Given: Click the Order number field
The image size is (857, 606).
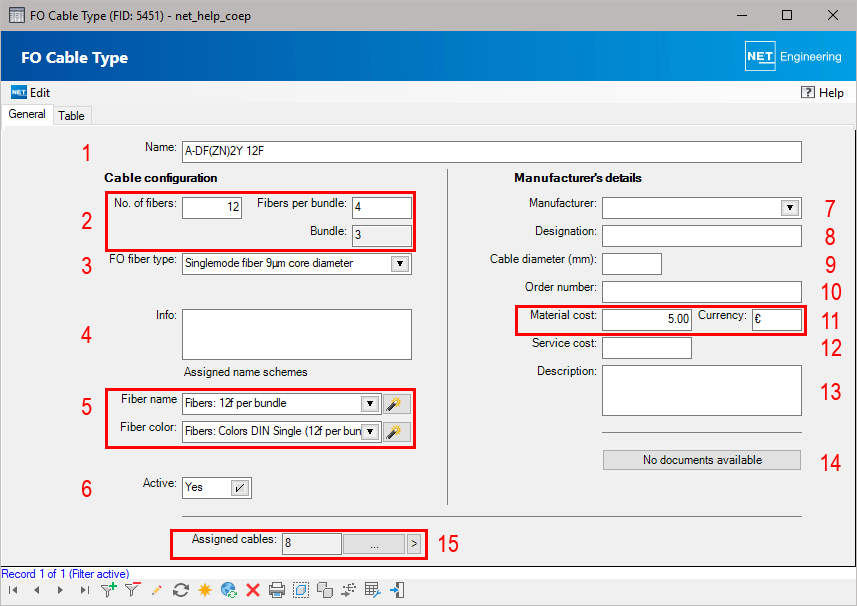Looking at the screenshot, I should click(702, 292).
